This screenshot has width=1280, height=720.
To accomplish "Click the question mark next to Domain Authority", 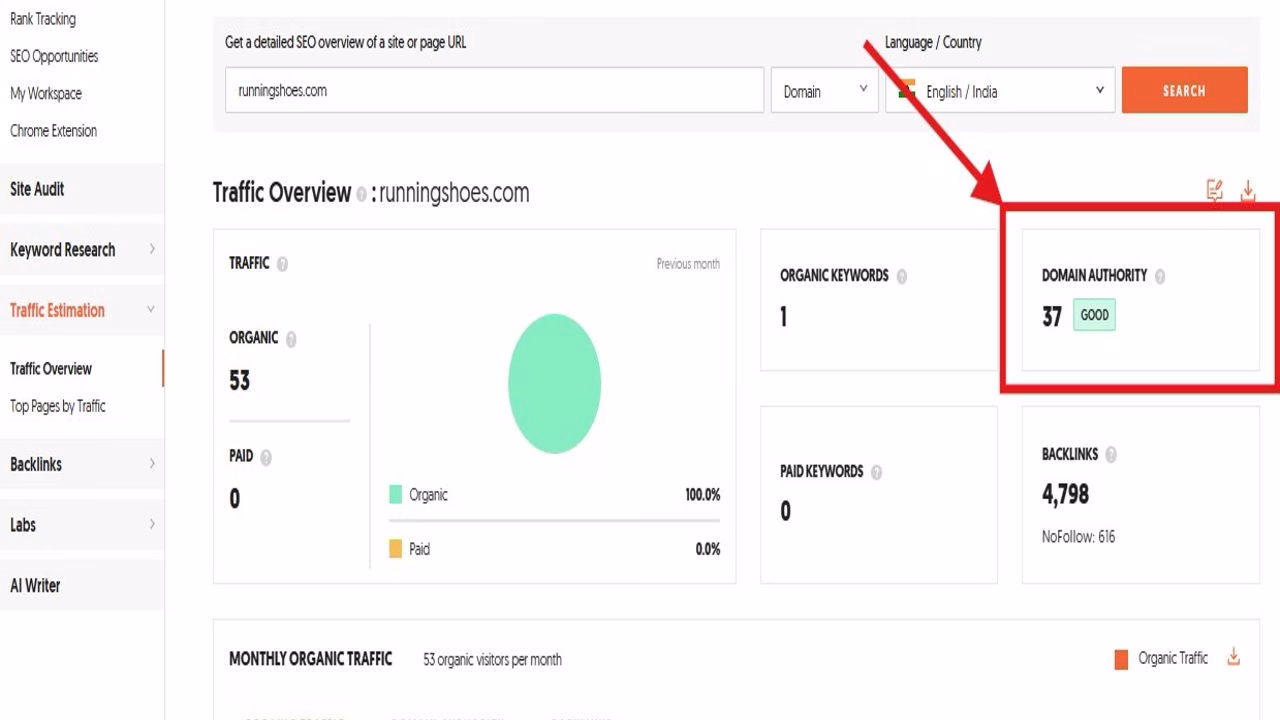I will pos(1161,276).
